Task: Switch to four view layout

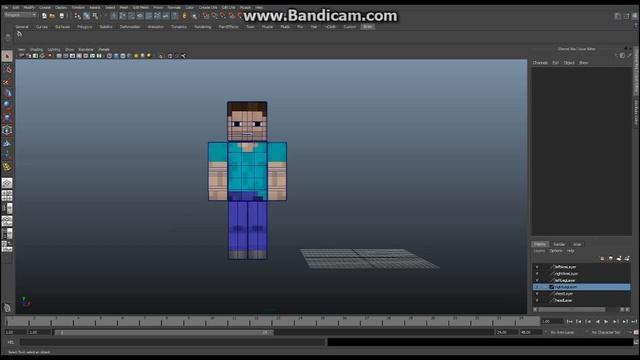Action: (7, 196)
